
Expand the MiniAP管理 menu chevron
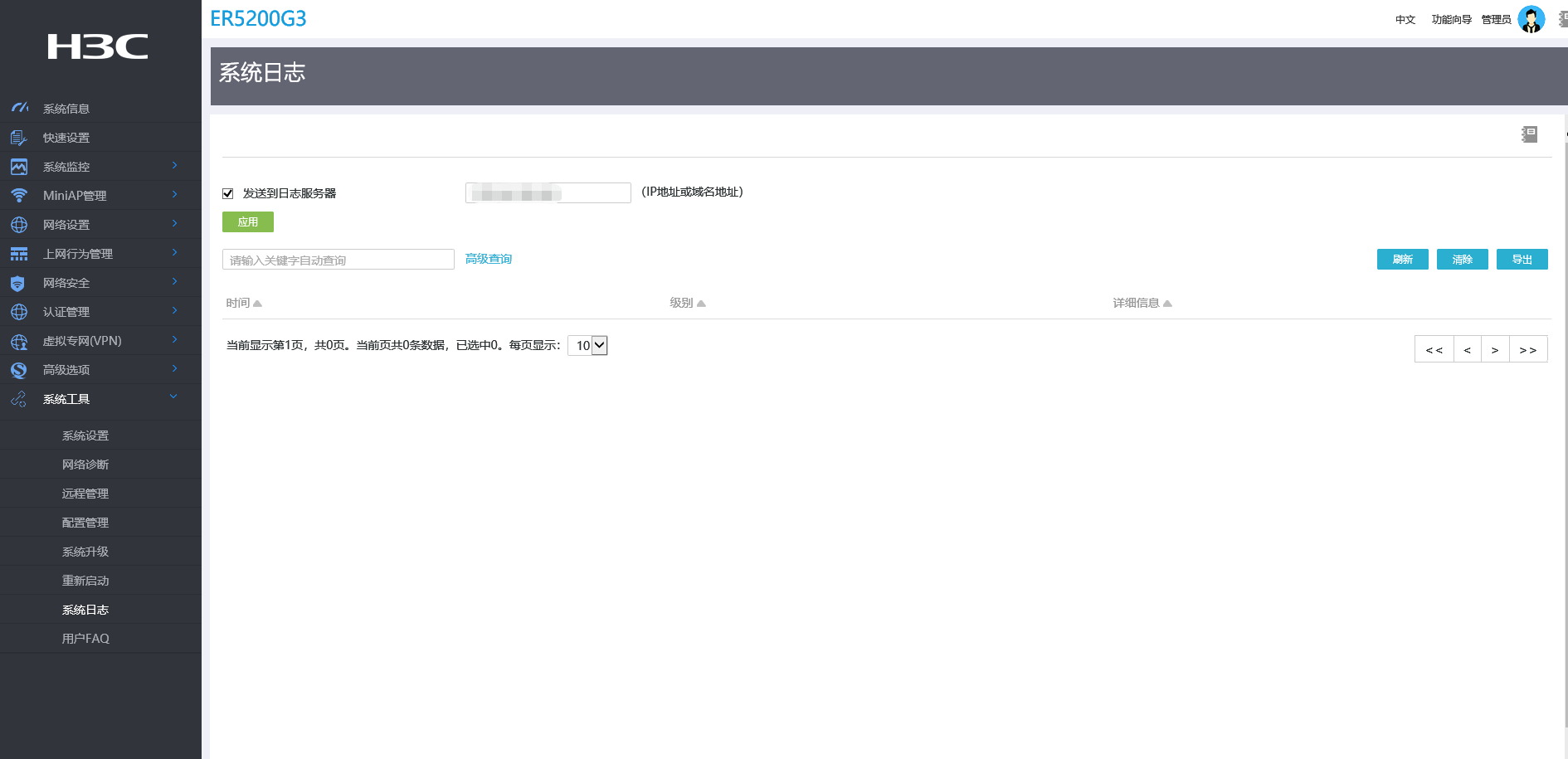[175, 195]
